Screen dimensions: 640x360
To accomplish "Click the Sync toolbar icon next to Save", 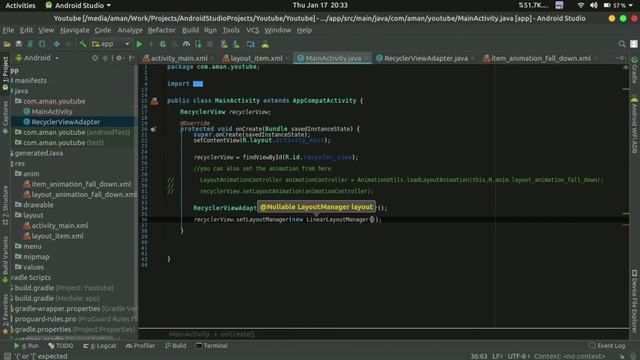I will [x=30, y=44].
